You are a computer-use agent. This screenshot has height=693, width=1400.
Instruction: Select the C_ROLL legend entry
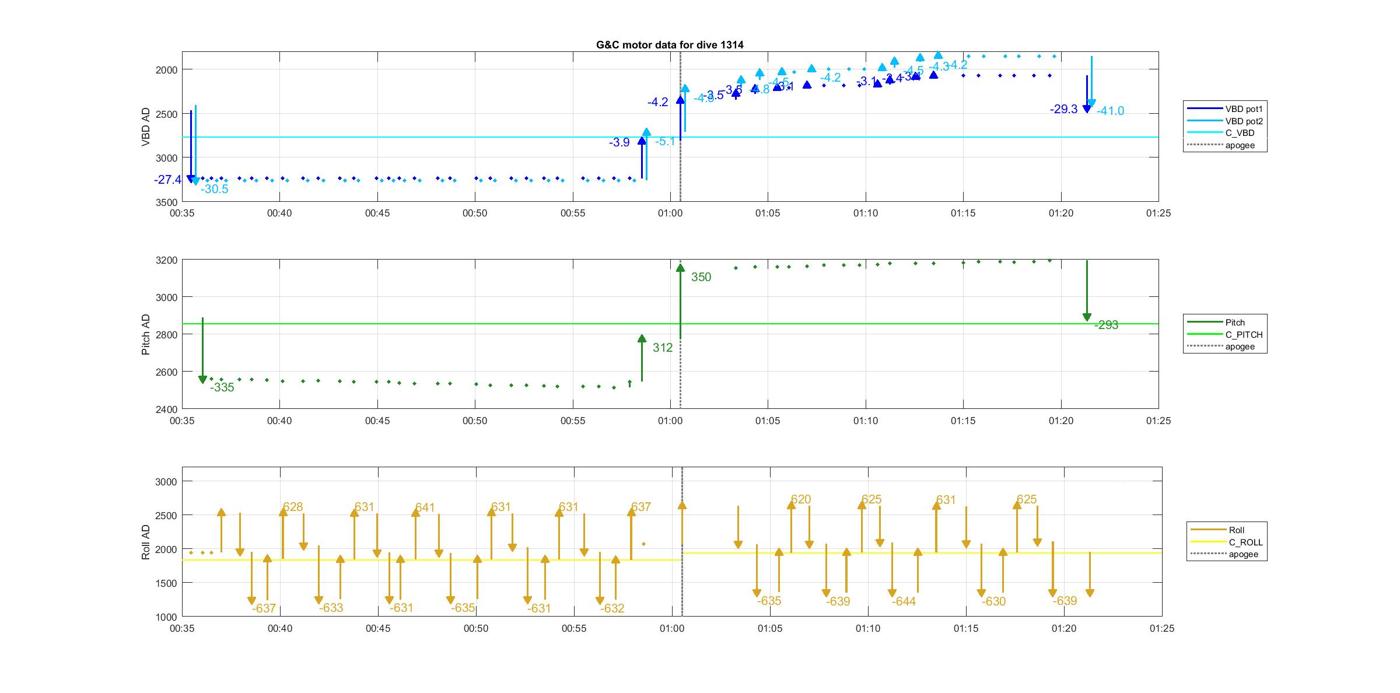click(1245, 542)
